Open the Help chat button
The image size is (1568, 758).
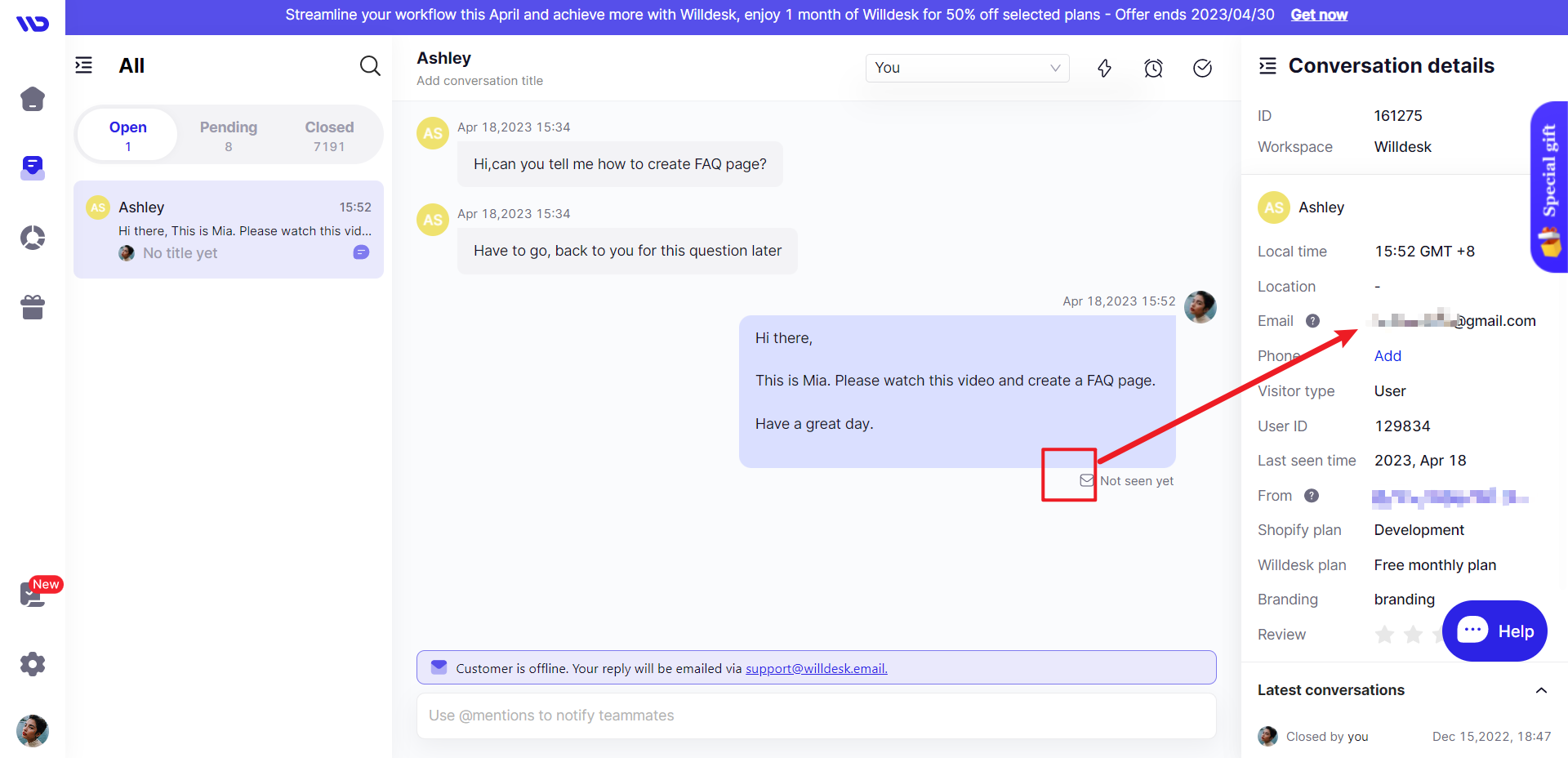click(1494, 631)
